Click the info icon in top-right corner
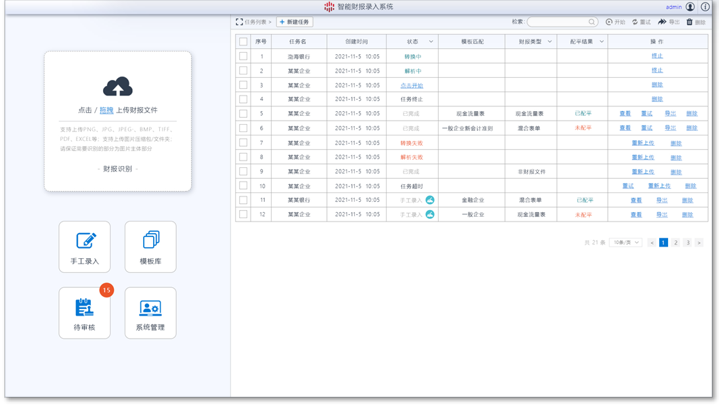Image resolution: width=719 pixels, height=408 pixels. pyautogui.click(x=705, y=7)
